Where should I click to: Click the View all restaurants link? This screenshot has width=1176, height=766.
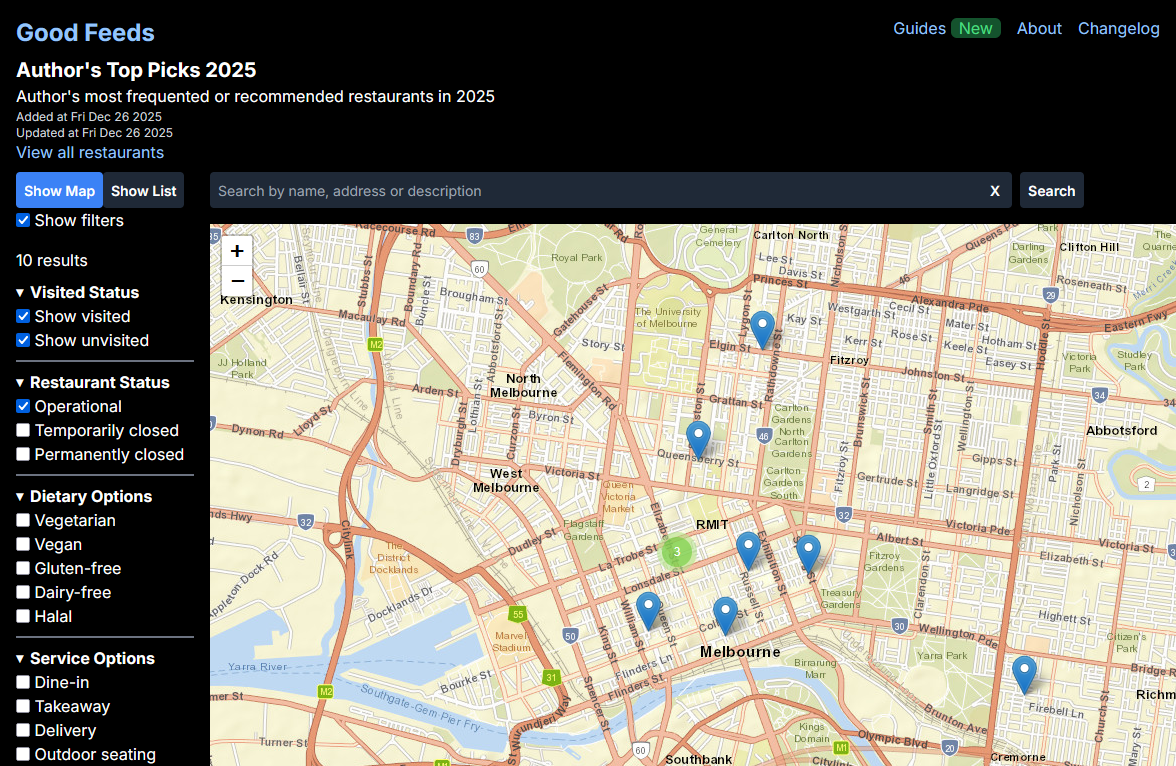pyautogui.click(x=90, y=152)
